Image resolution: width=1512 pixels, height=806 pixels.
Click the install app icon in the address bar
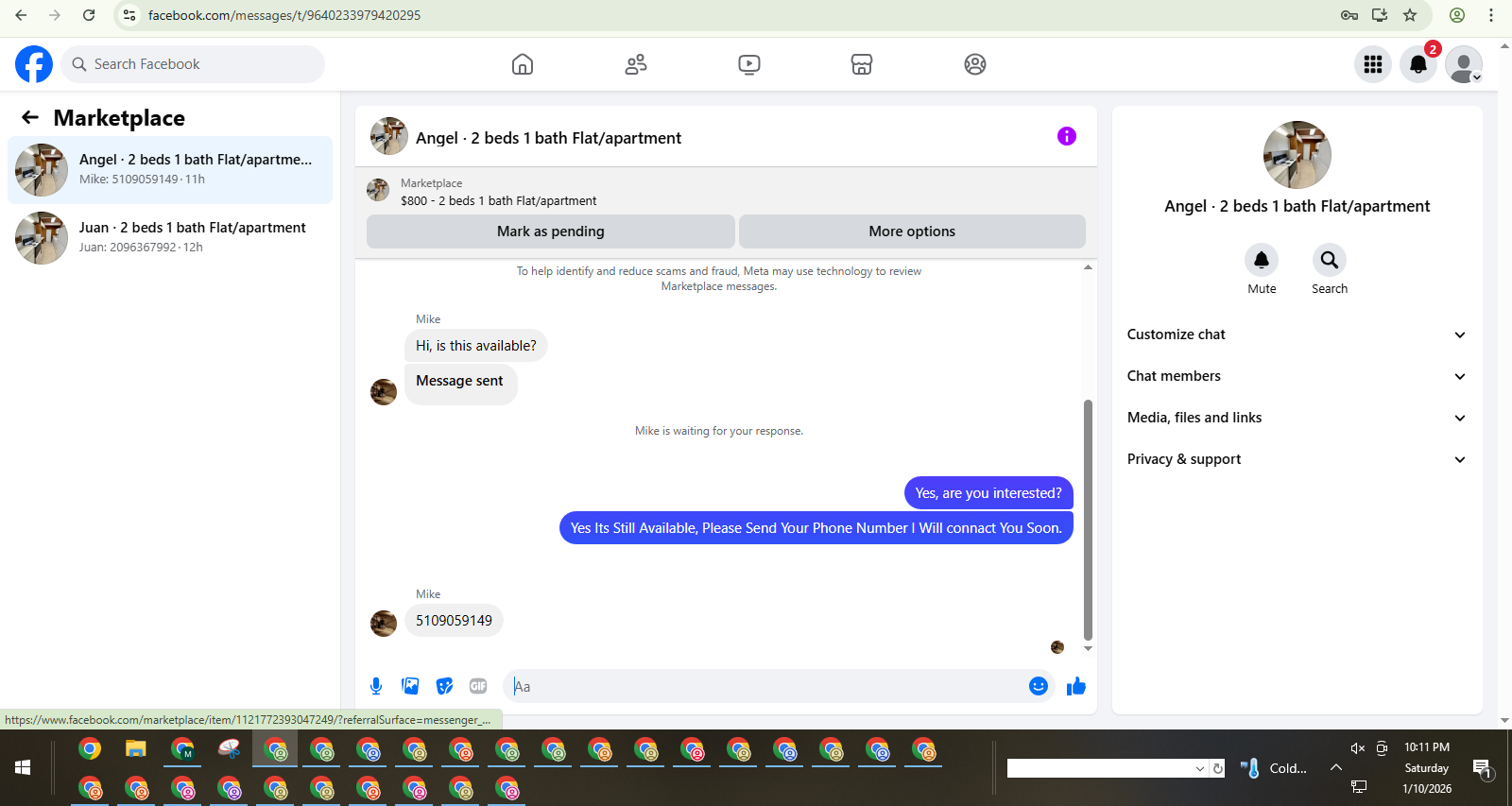click(1380, 15)
